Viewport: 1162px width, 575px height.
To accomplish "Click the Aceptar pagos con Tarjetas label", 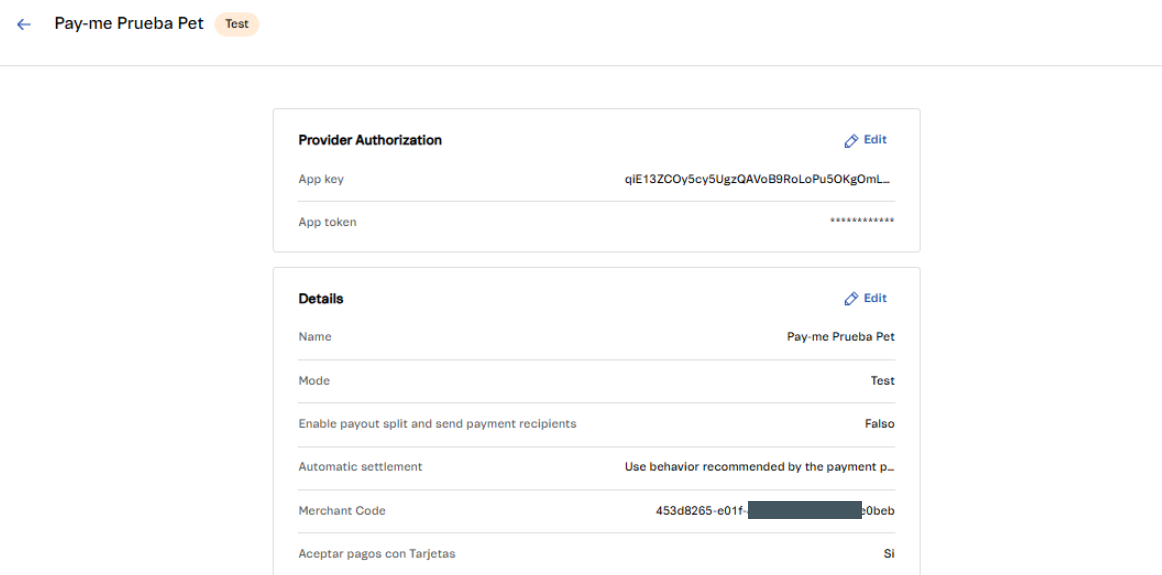I will [x=376, y=554].
